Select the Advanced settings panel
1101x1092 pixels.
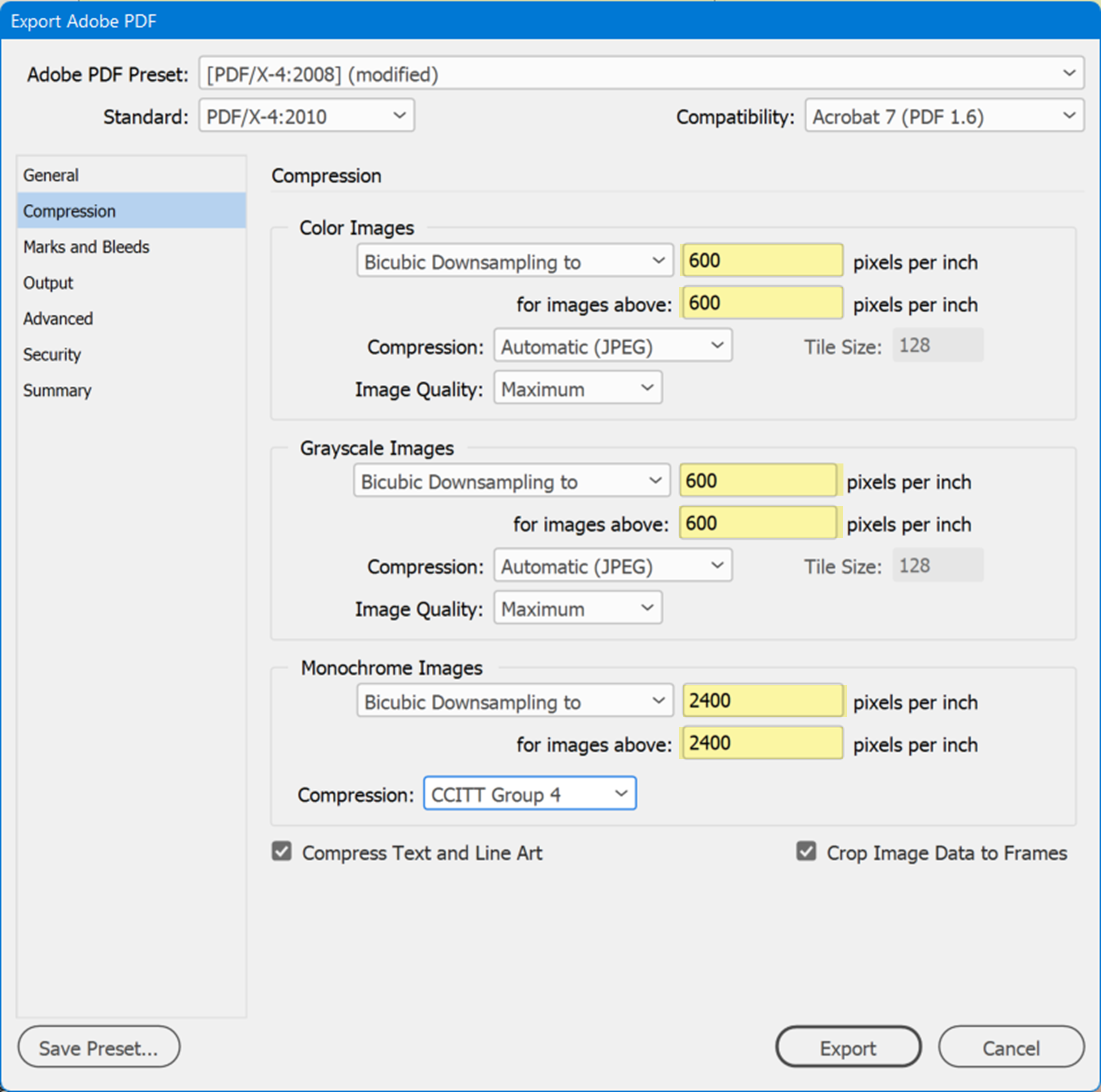(58, 318)
